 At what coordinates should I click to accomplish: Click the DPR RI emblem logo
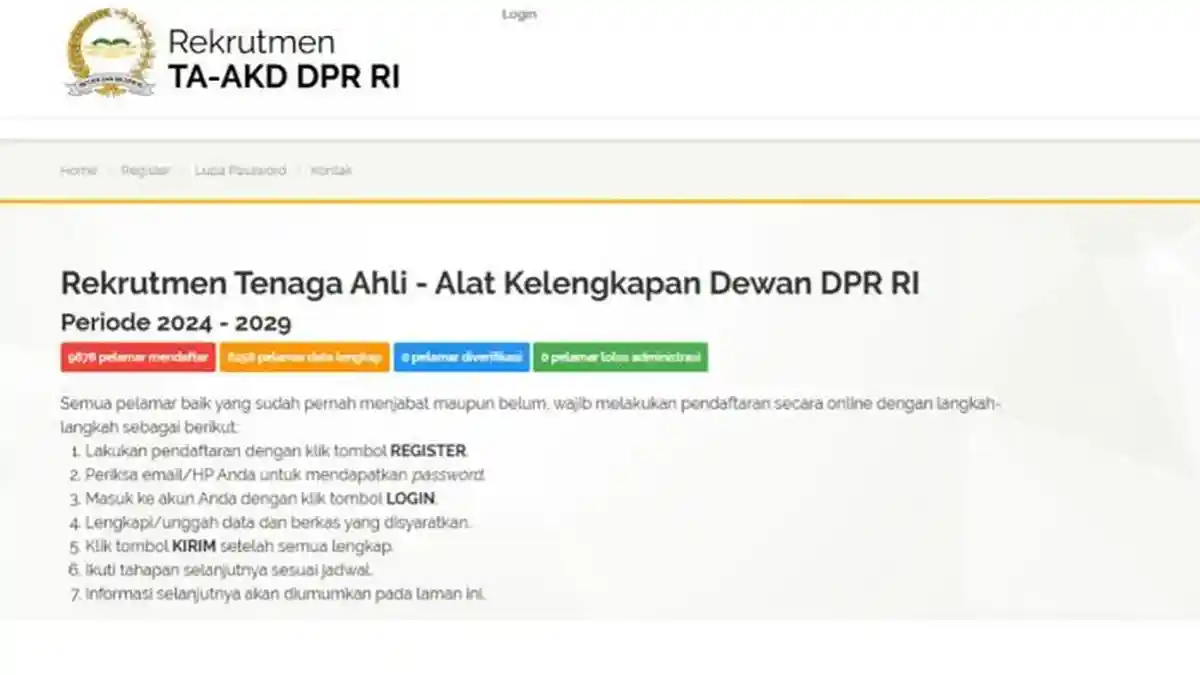pyautogui.click(x=110, y=51)
